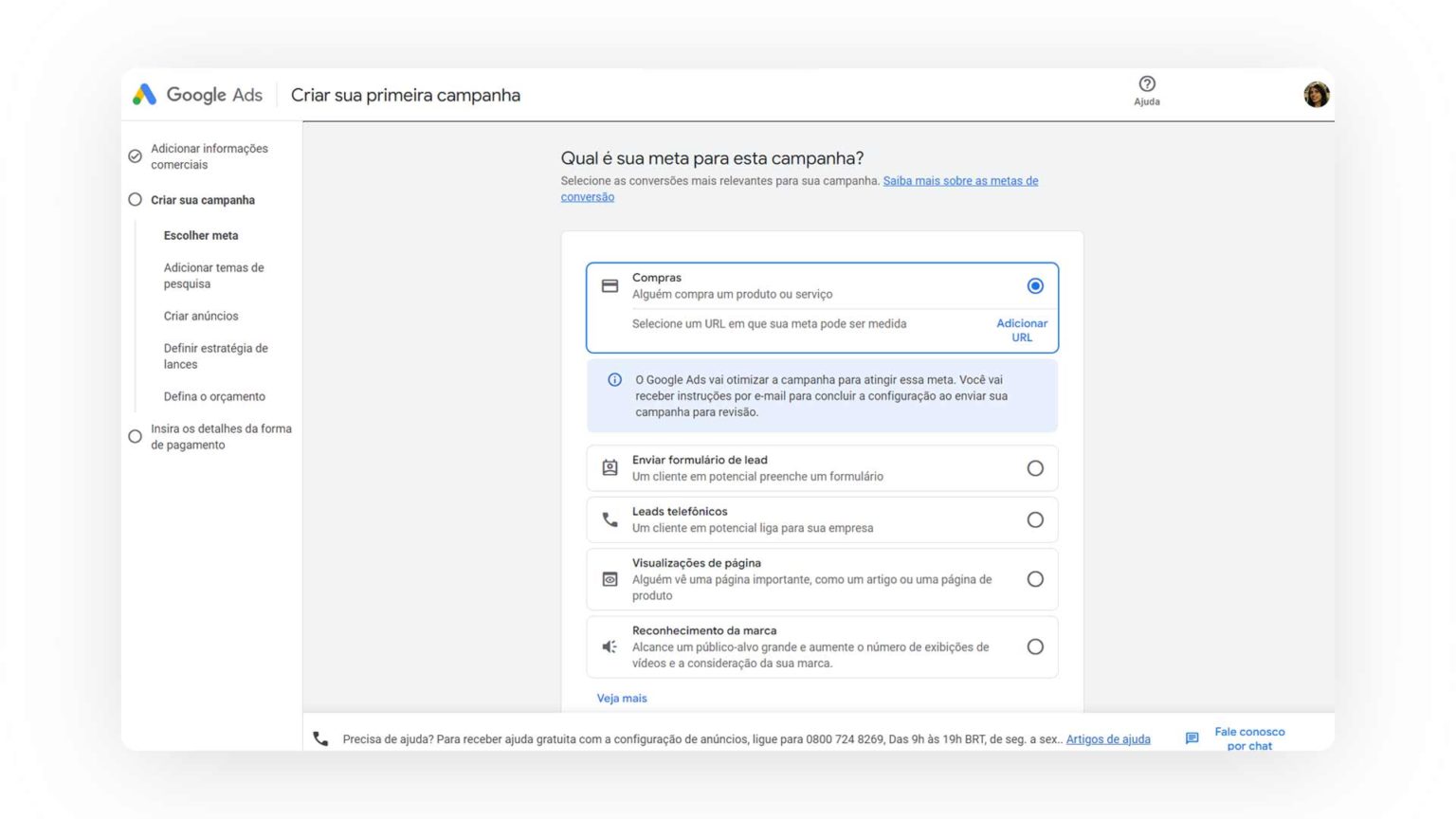Click the Selecione um URL text
The height and width of the screenshot is (819, 1456).
tap(769, 323)
